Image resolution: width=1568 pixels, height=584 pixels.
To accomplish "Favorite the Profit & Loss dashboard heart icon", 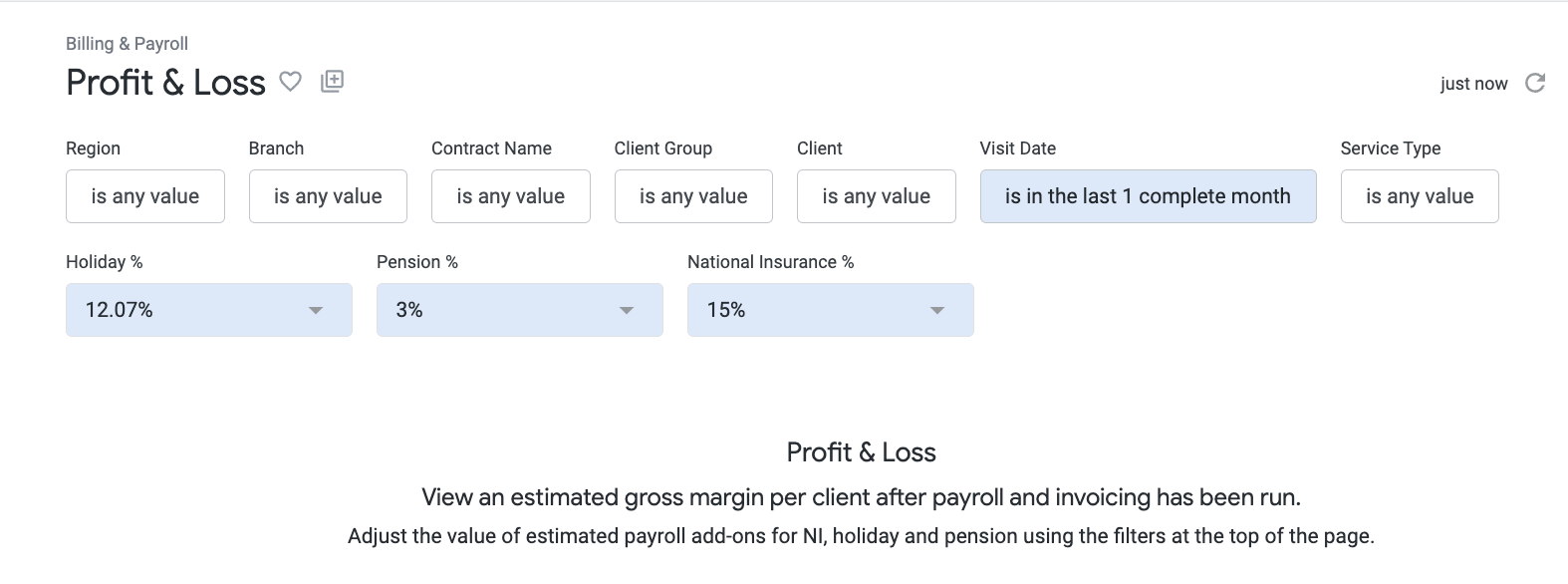I will click(290, 82).
